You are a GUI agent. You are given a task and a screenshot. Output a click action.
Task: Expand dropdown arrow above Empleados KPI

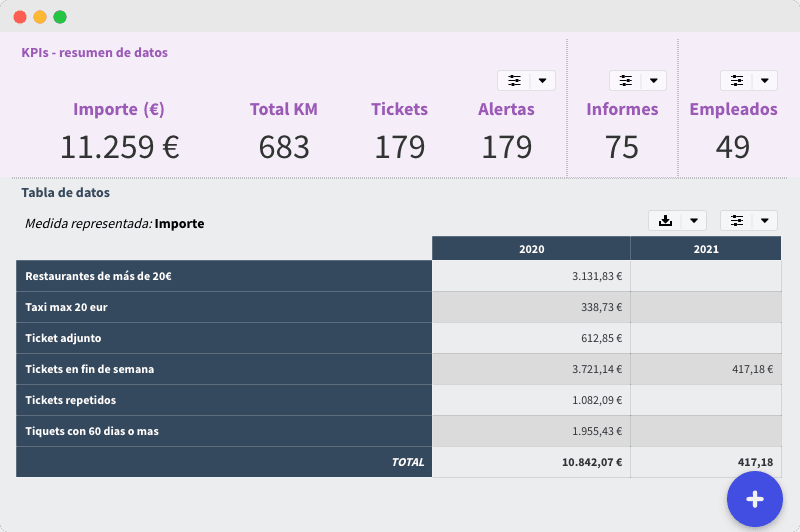765,81
